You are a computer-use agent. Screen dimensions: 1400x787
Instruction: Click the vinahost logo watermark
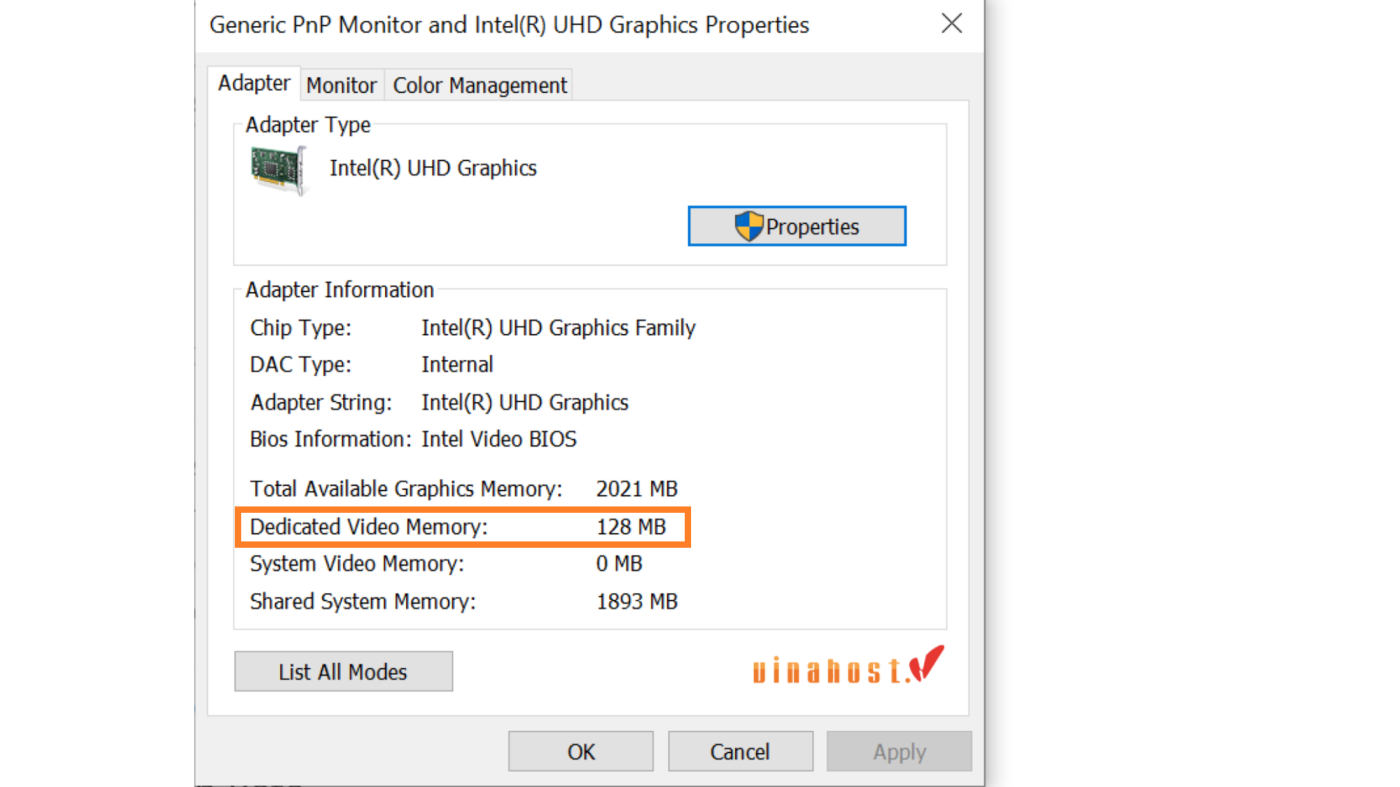848,666
